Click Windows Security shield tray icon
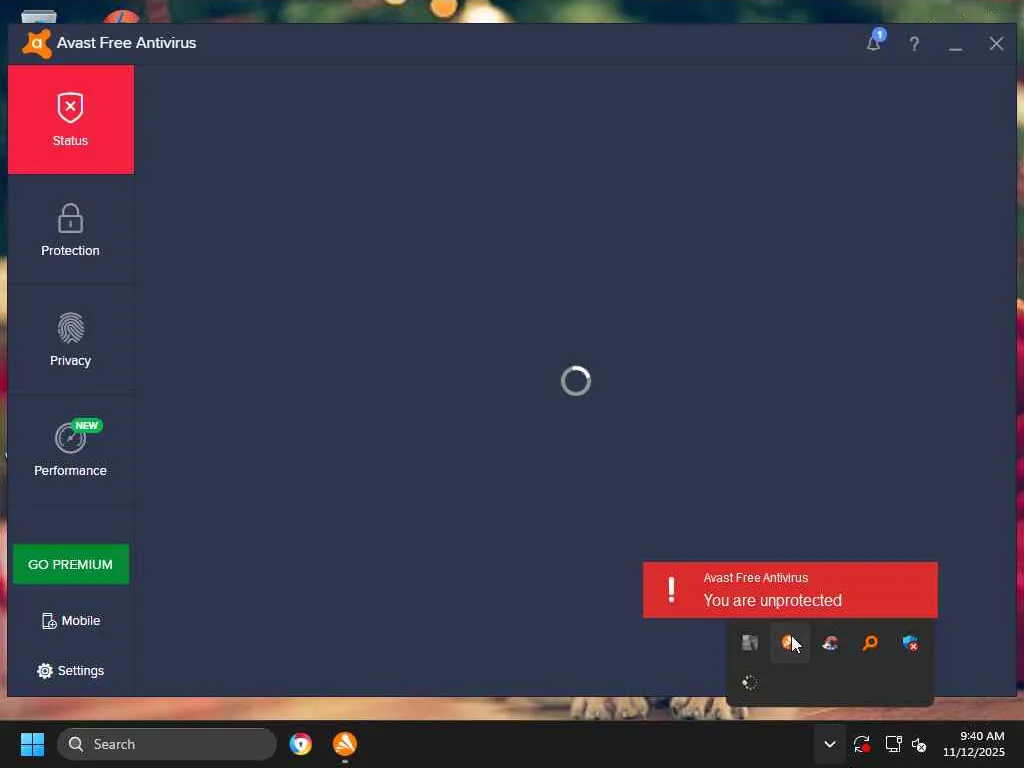Image resolution: width=1024 pixels, height=768 pixels. 910,643
